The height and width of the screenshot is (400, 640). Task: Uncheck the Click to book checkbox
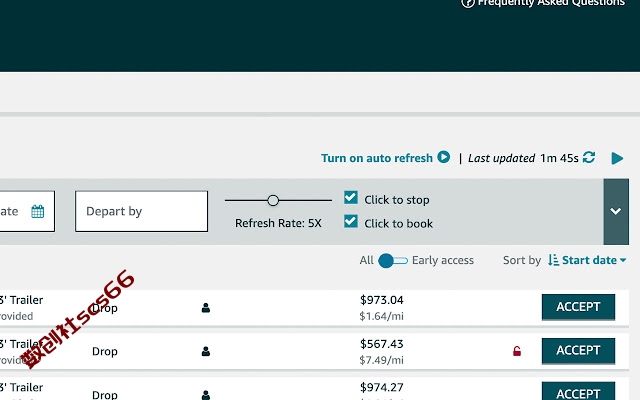351,221
